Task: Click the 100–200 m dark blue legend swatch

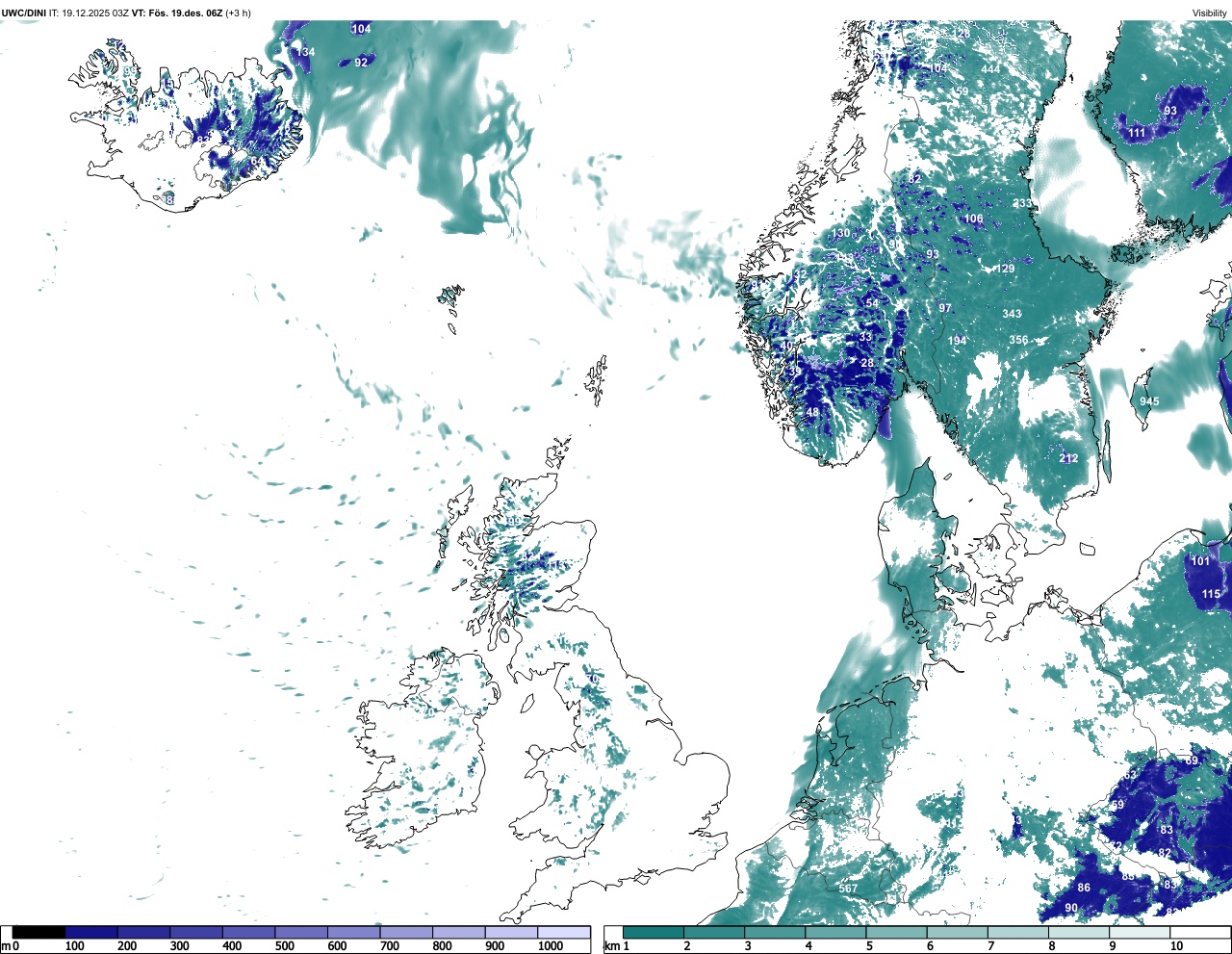Action: point(91,933)
